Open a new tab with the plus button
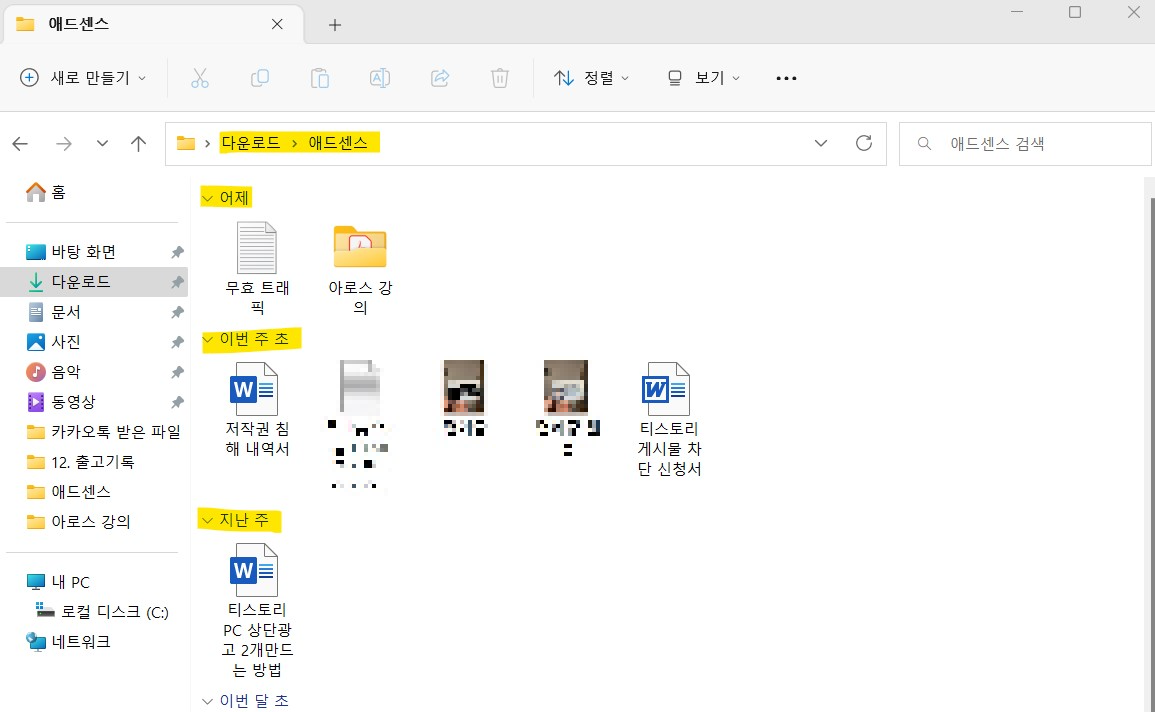Image resolution: width=1155 pixels, height=712 pixels. tap(334, 23)
